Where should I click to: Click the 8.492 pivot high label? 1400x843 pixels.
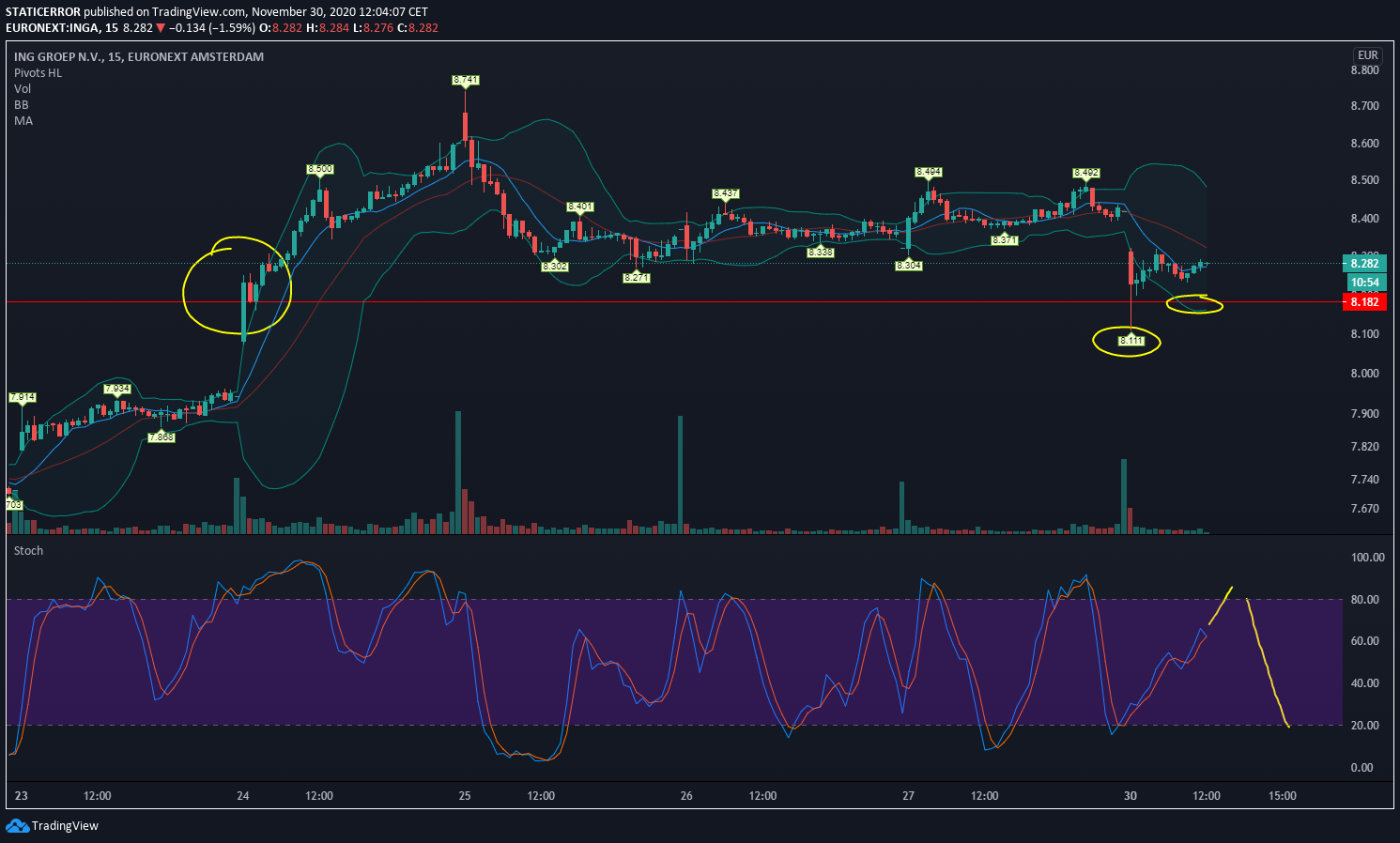[1086, 174]
